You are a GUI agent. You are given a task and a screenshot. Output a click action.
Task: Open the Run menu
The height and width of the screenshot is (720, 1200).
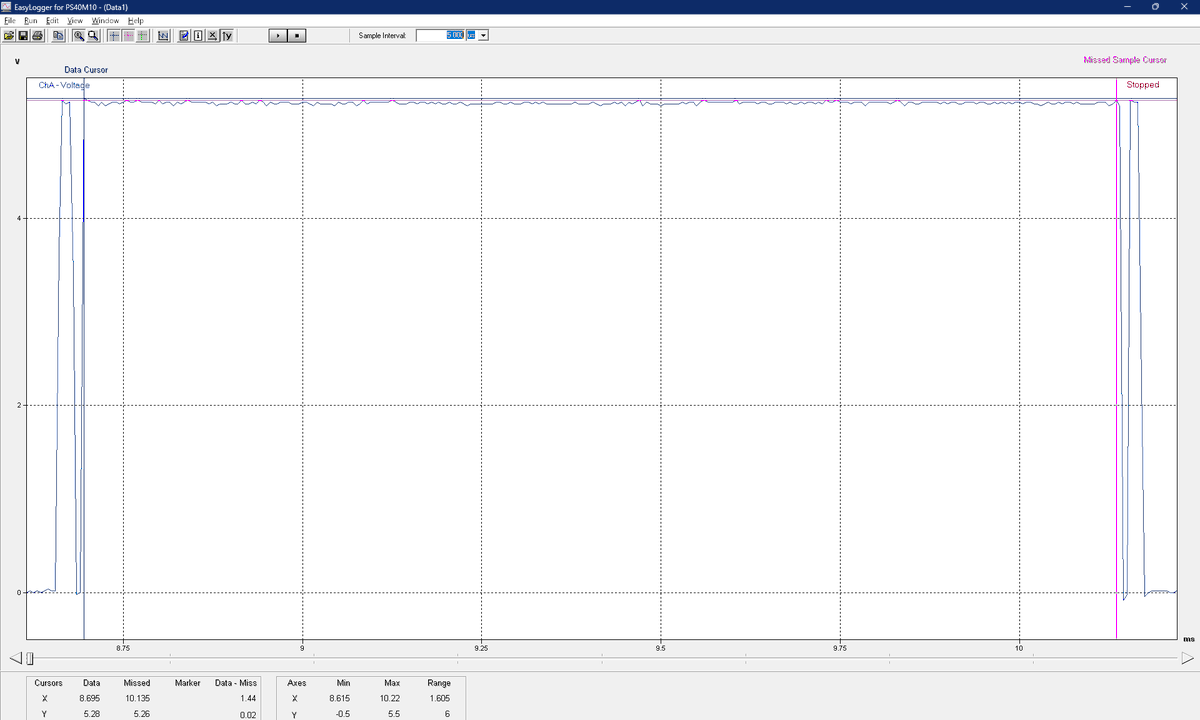(x=30, y=20)
